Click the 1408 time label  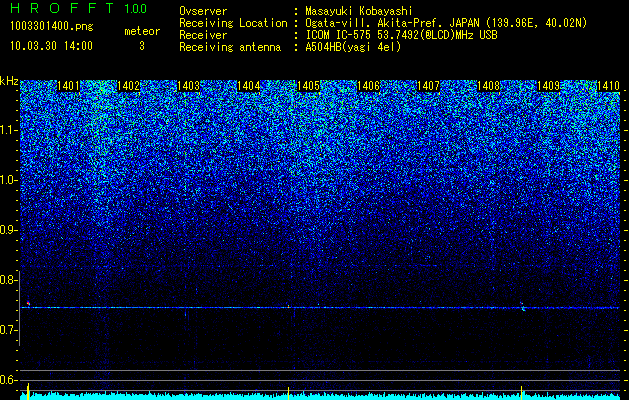pyautogui.click(x=489, y=86)
